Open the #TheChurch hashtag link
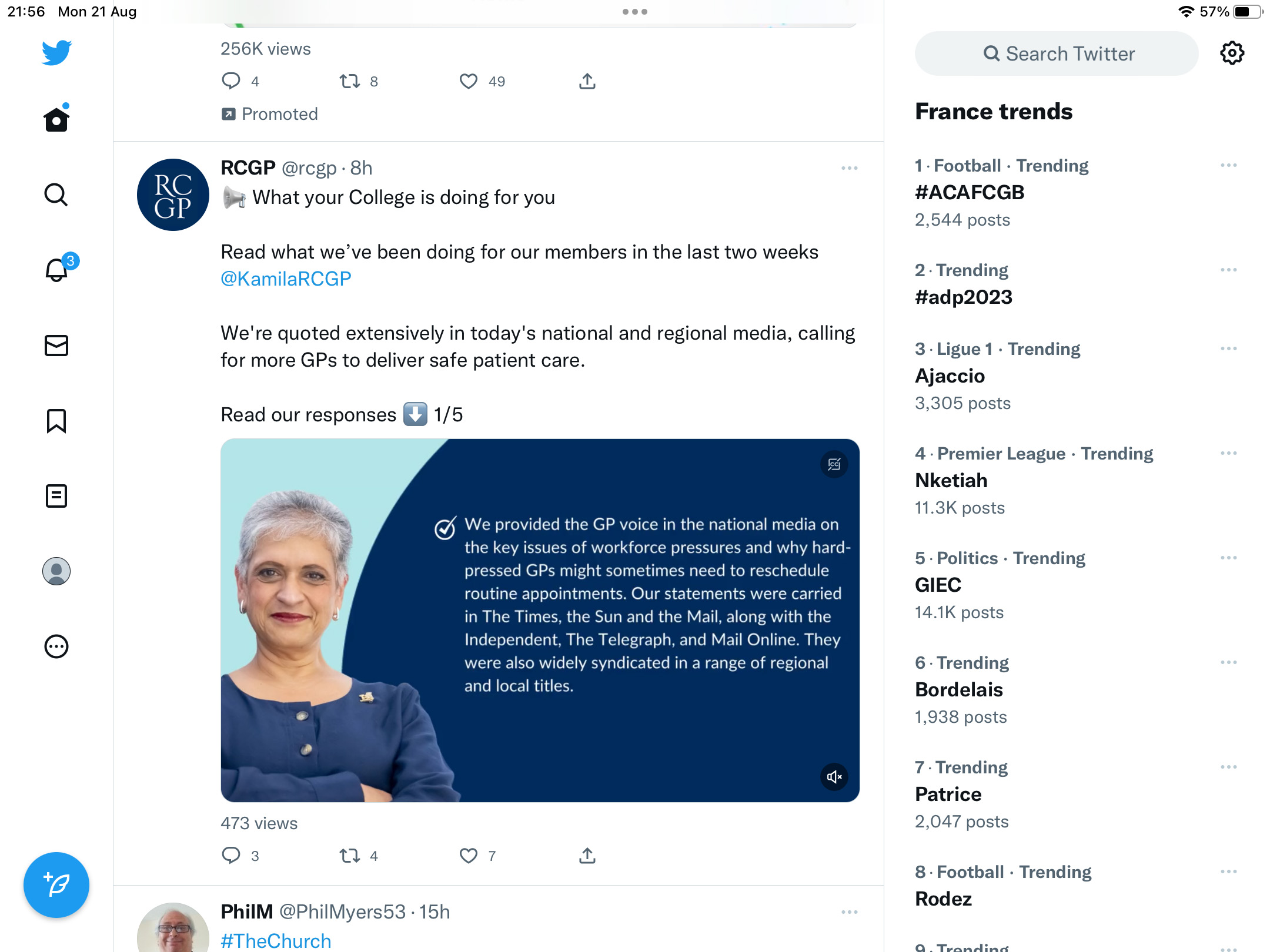This screenshot has width=1270, height=952. point(276,940)
